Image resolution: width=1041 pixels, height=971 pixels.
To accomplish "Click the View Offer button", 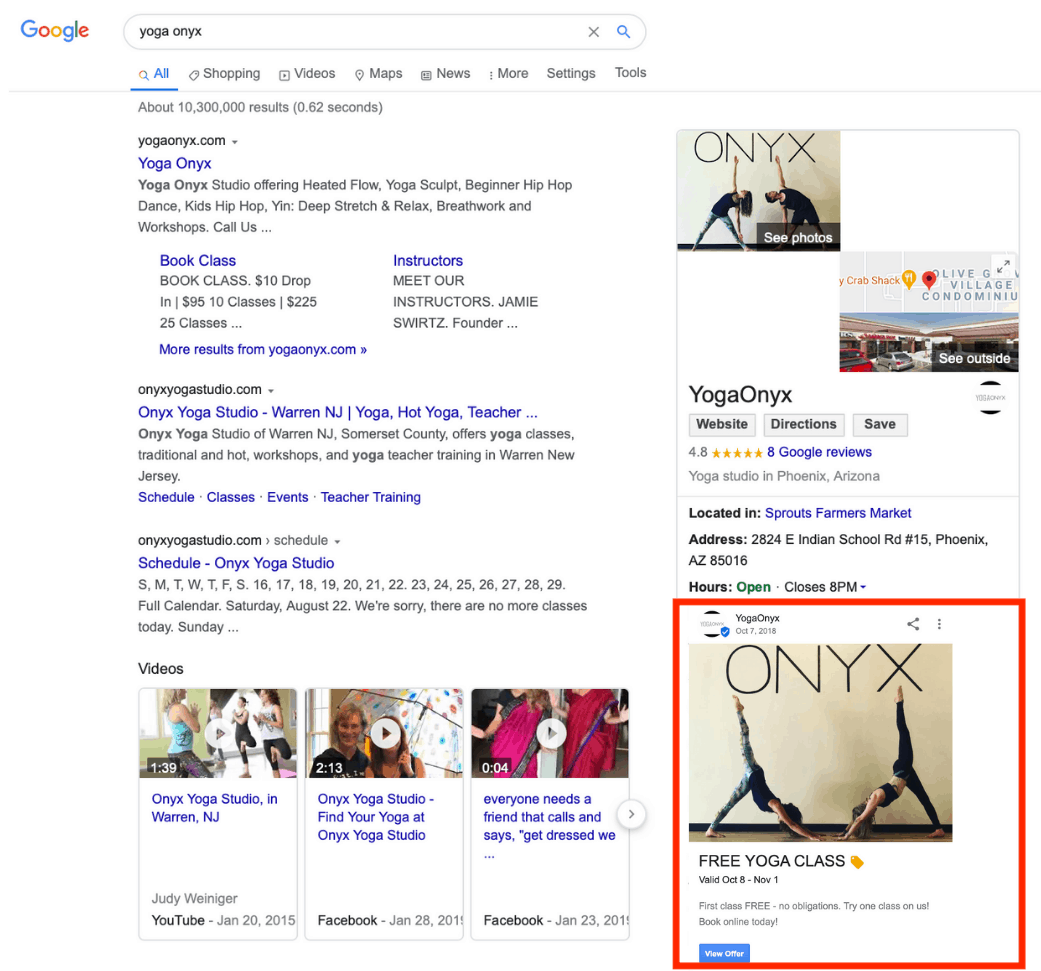I will tap(724, 953).
